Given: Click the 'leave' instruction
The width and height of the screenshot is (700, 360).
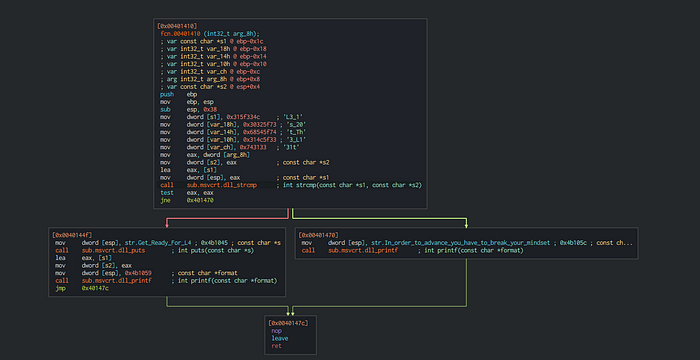Looking at the screenshot, I should coord(279,338).
